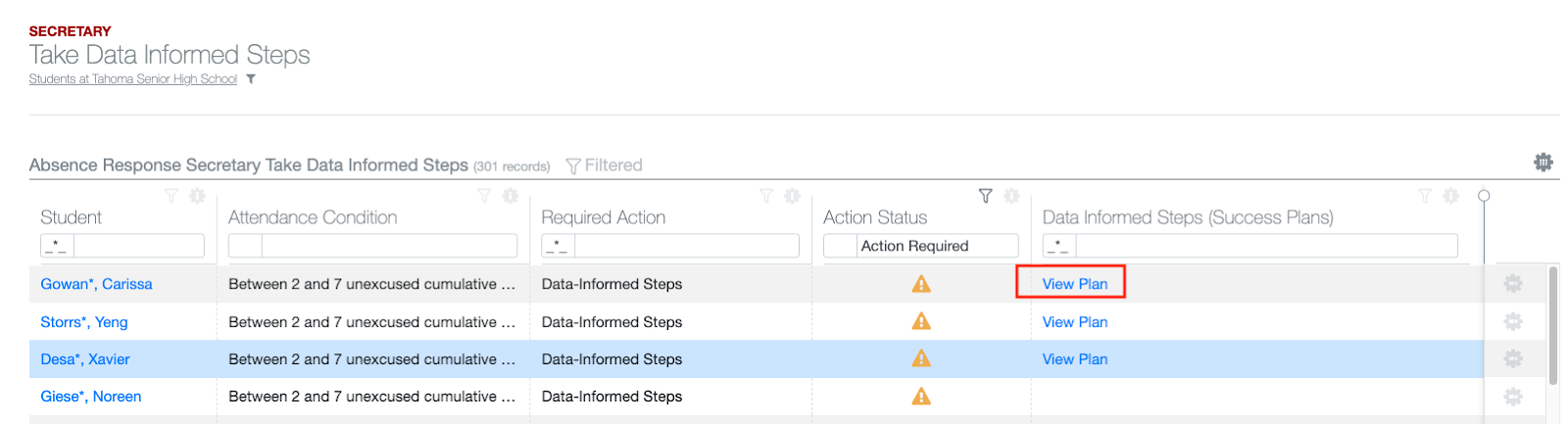Open the Attendance Condition column gear settings
The image size is (1568, 424).
coord(510,197)
